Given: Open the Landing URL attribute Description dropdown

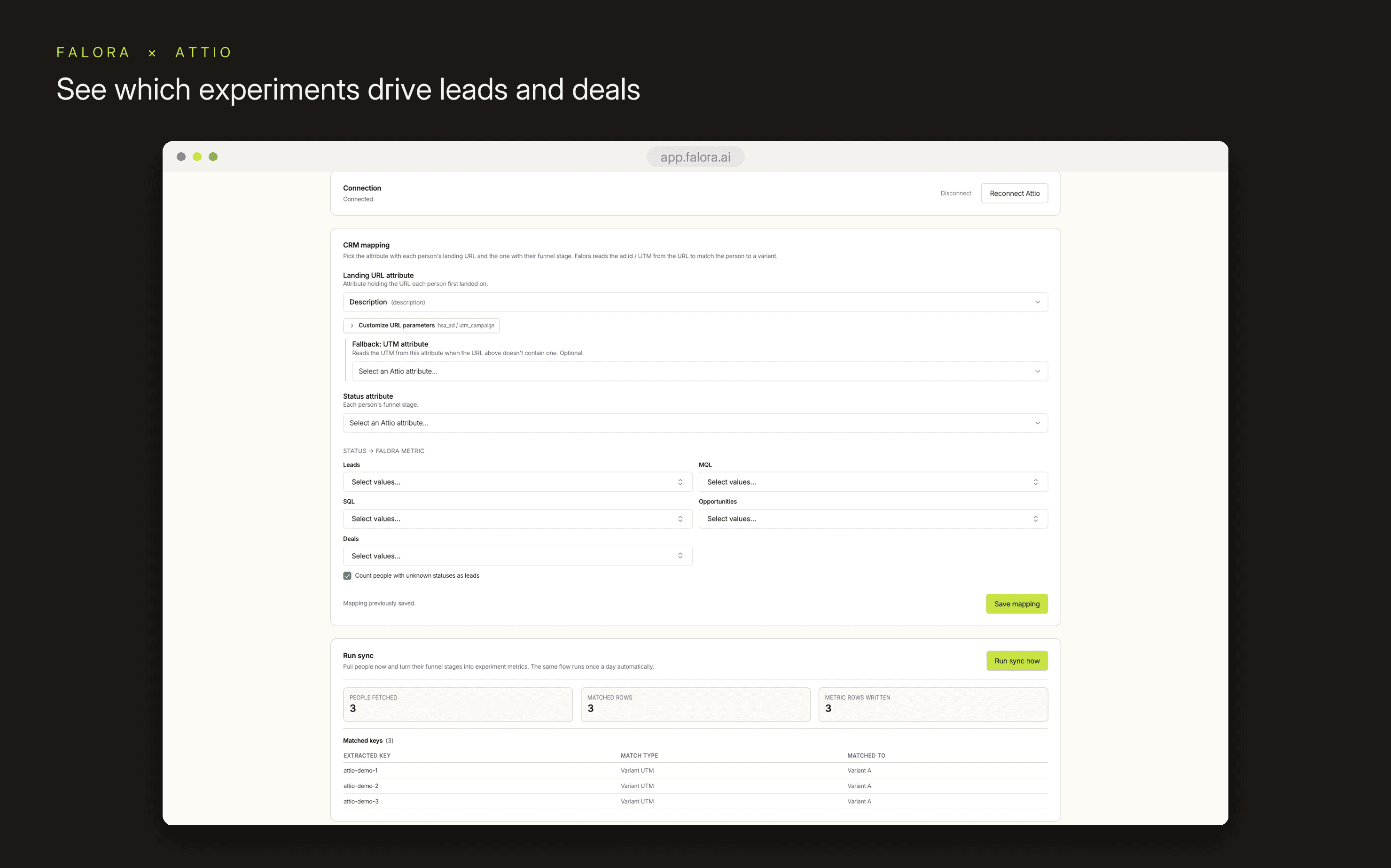Looking at the screenshot, I should pyautogui.click(x=695, y=302).
